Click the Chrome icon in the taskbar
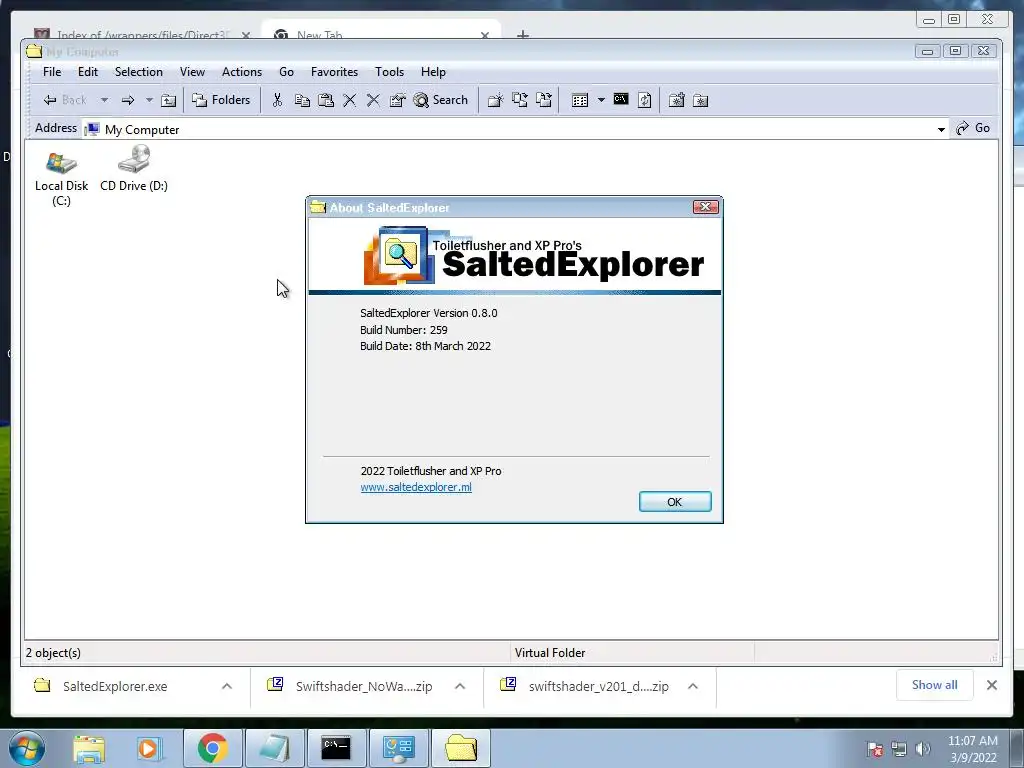 [x=212, y=748]
